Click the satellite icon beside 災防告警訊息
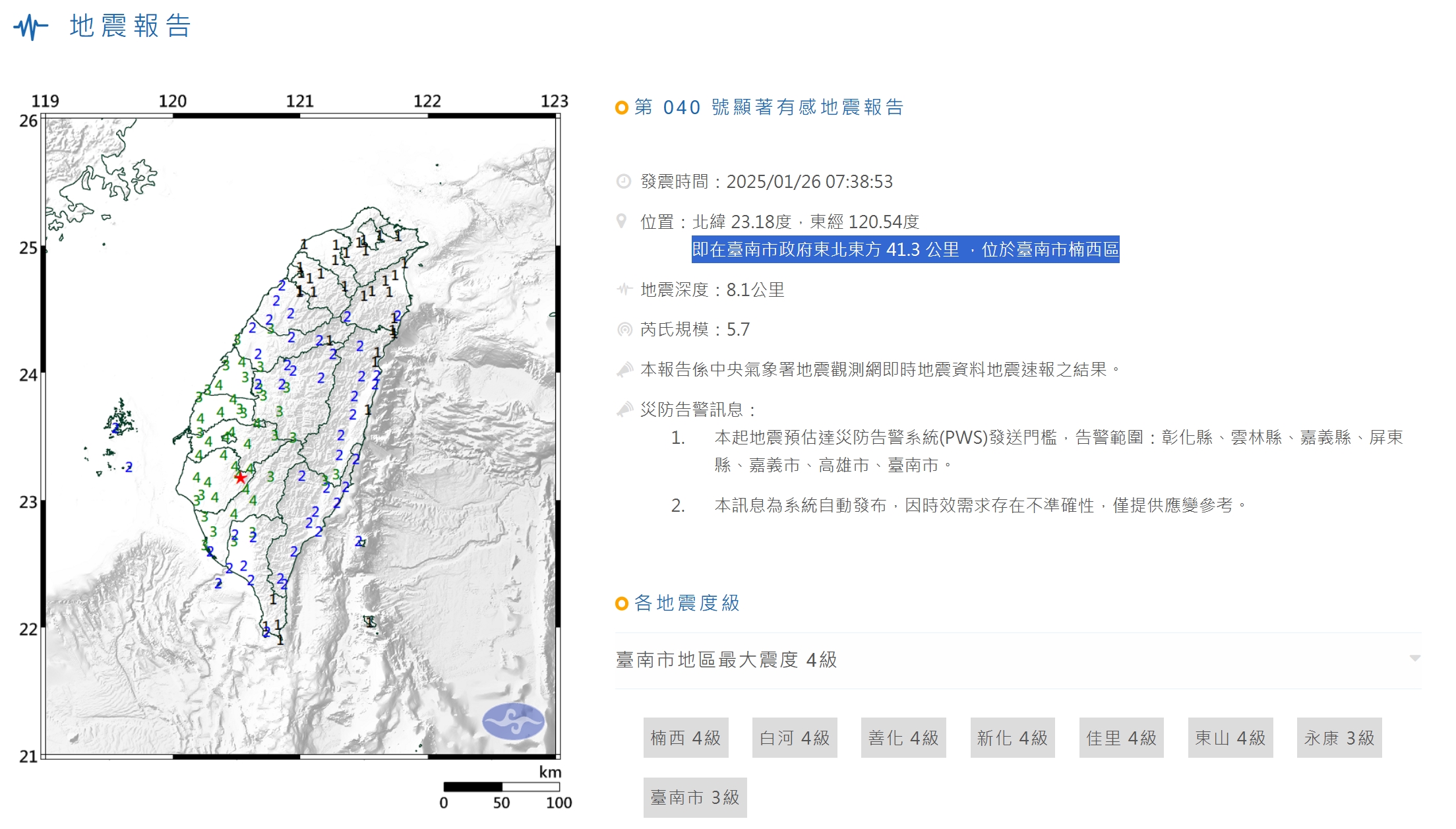Viewport: 1456px width, 829px height. pyautogui.click(x=624, y=410)
